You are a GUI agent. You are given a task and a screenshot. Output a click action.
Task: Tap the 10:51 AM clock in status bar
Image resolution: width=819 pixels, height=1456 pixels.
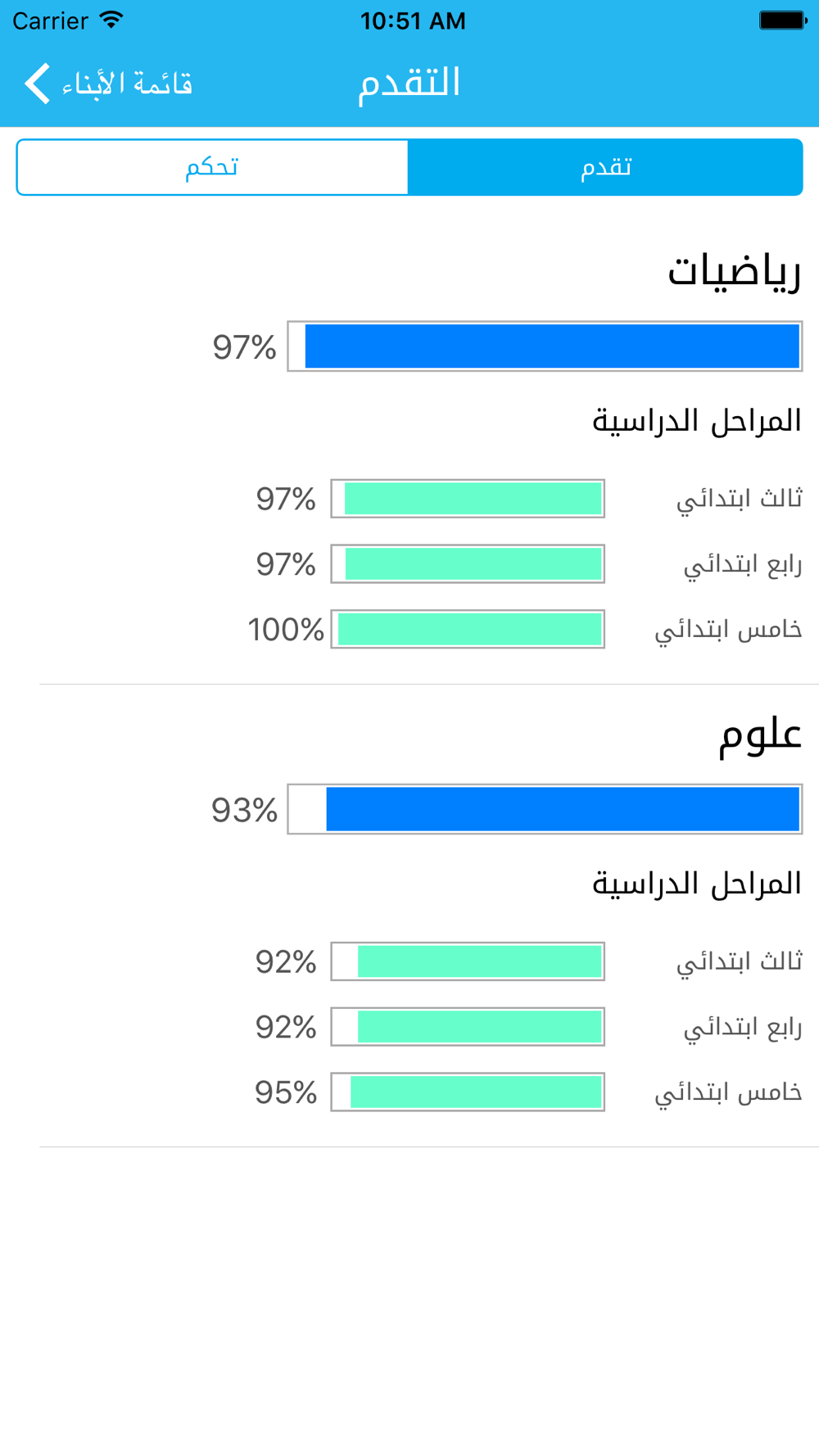413,20
